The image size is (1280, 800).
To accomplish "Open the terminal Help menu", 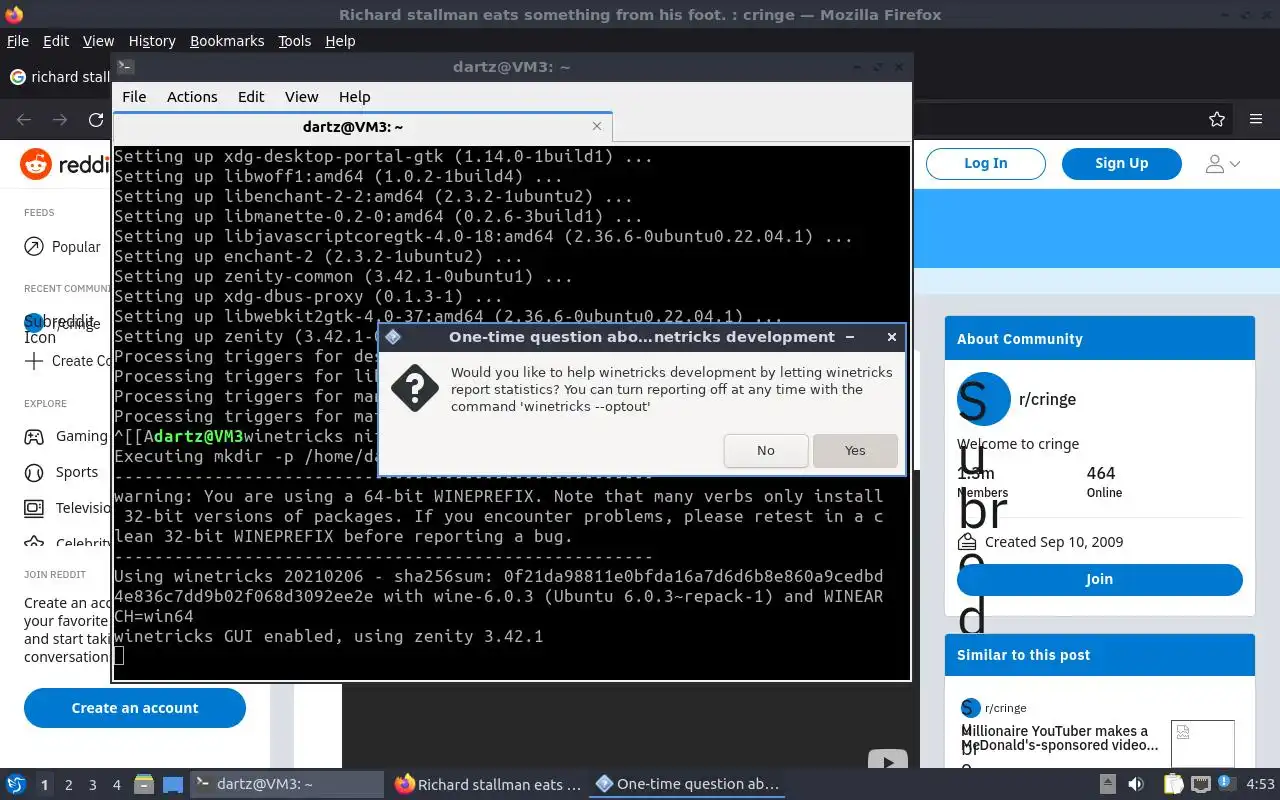I will tap(354, 97).
